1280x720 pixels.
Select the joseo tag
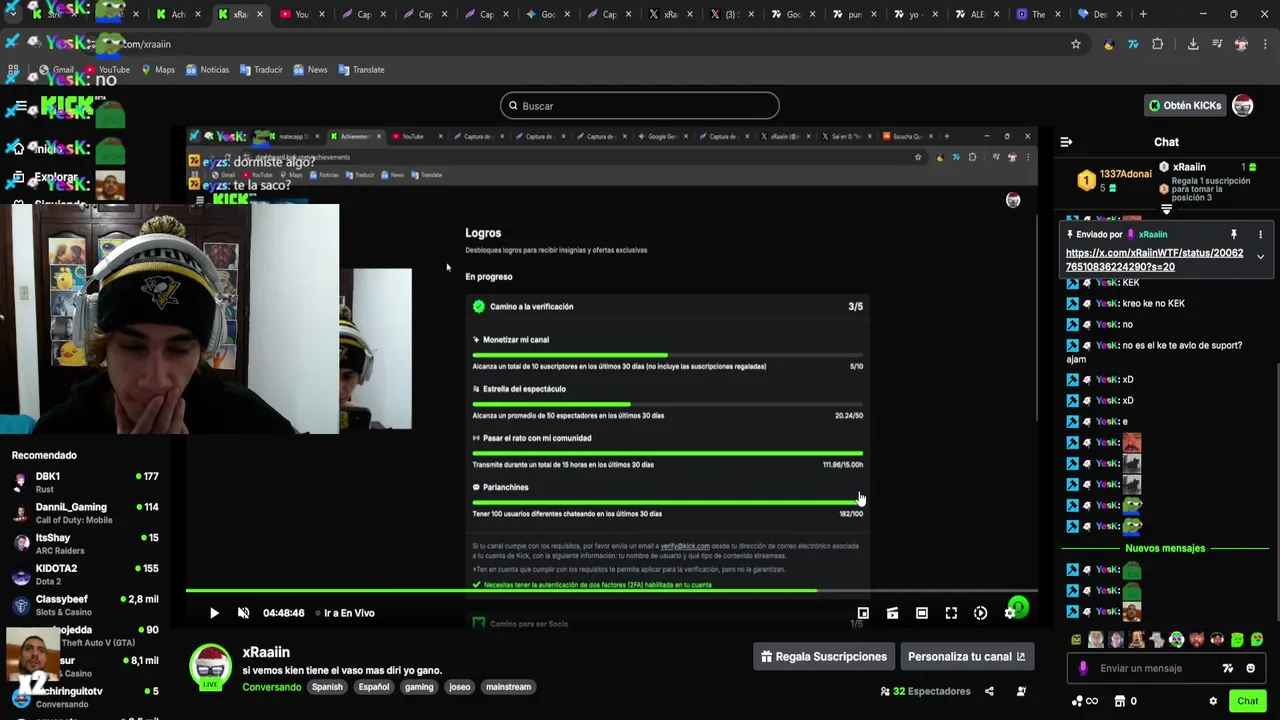[x=459, y=687]
